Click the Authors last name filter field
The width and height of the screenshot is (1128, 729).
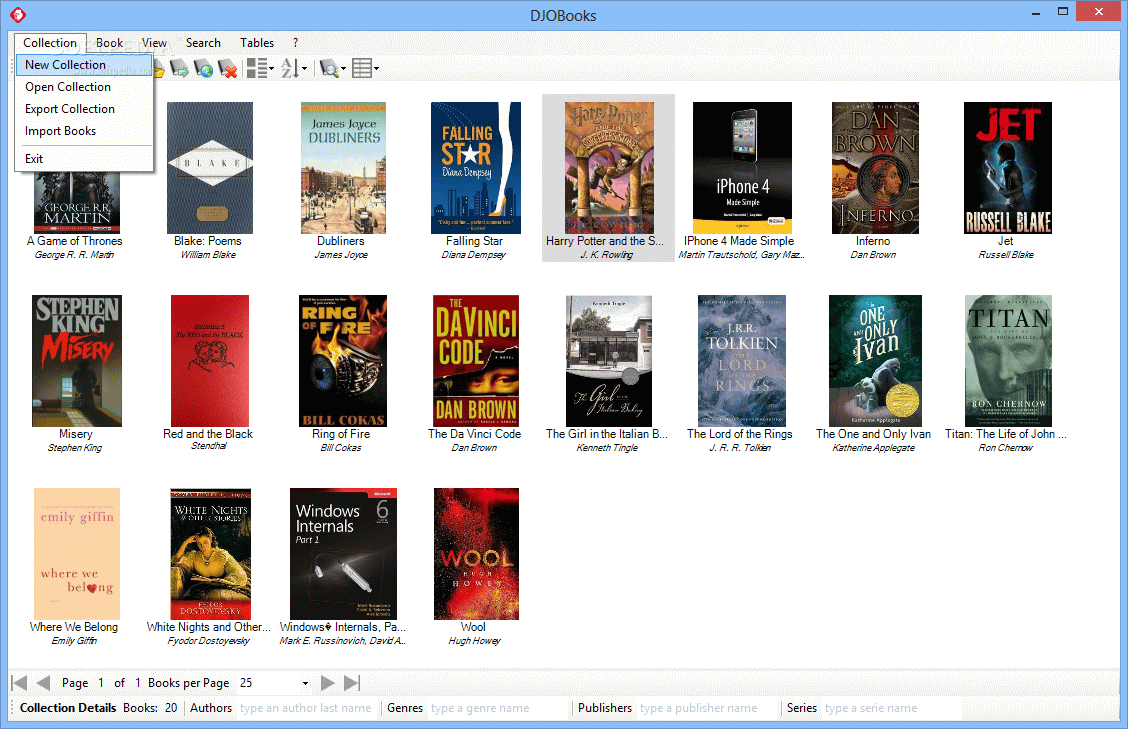point(306,708)
